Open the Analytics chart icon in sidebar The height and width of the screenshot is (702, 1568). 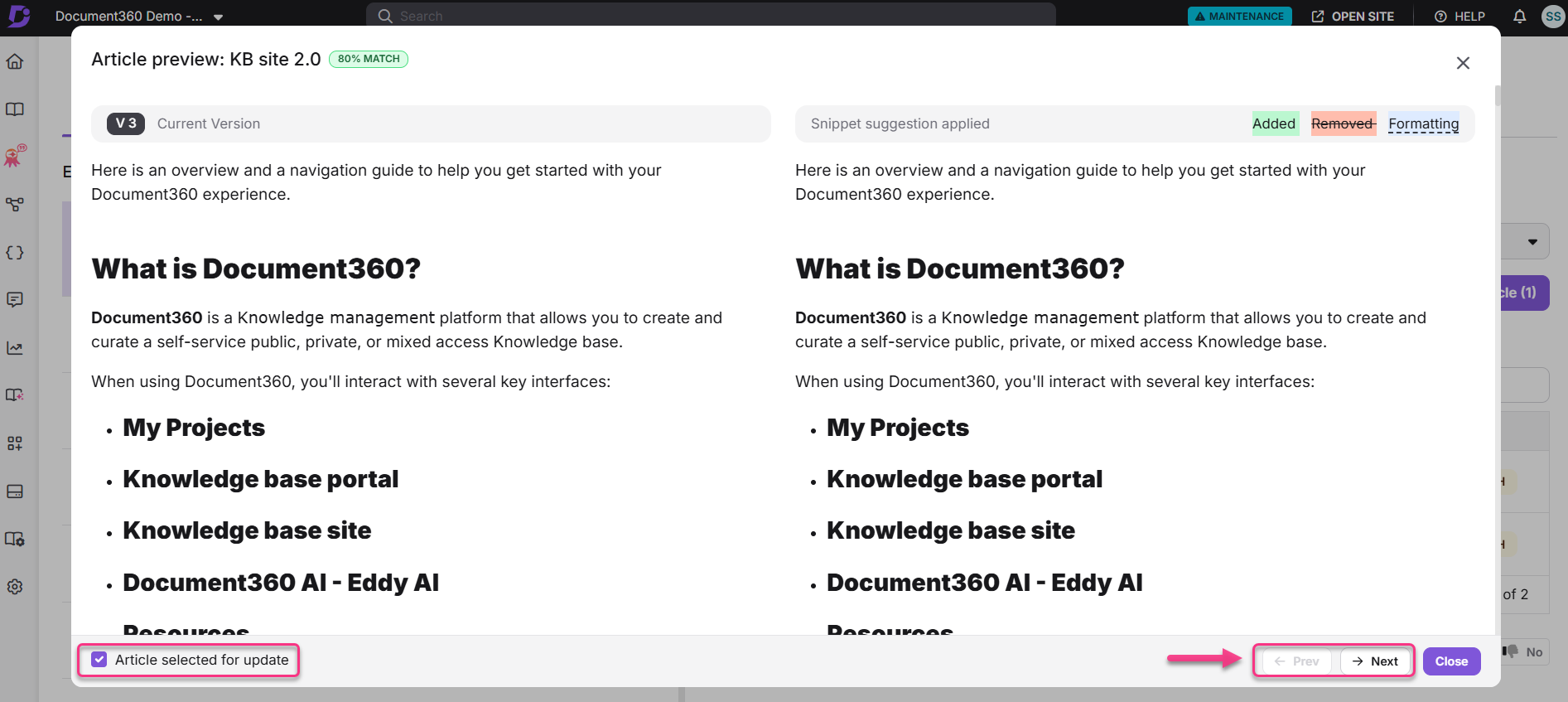(15, 348)
